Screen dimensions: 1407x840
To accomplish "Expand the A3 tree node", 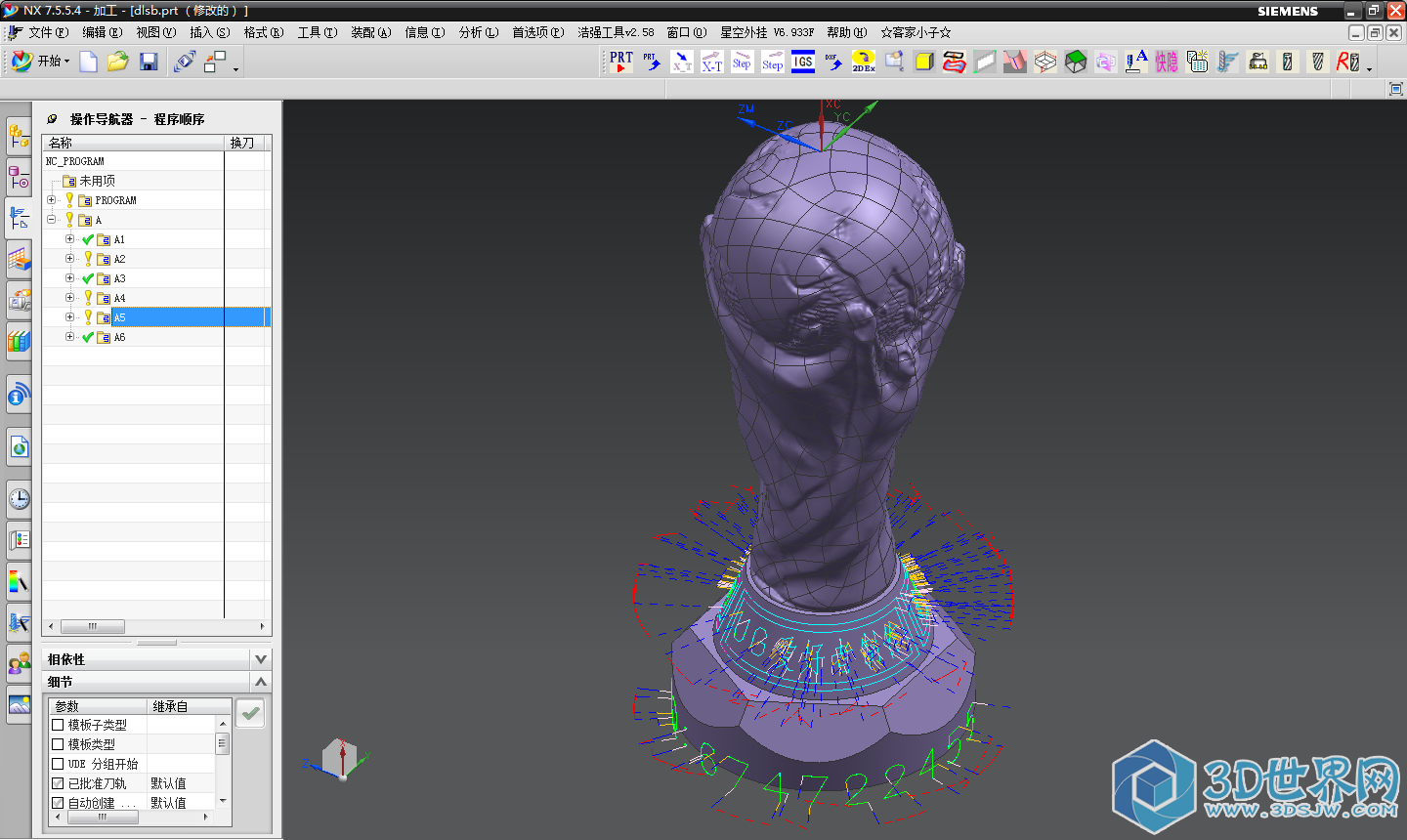I will [x=69, y=278].
